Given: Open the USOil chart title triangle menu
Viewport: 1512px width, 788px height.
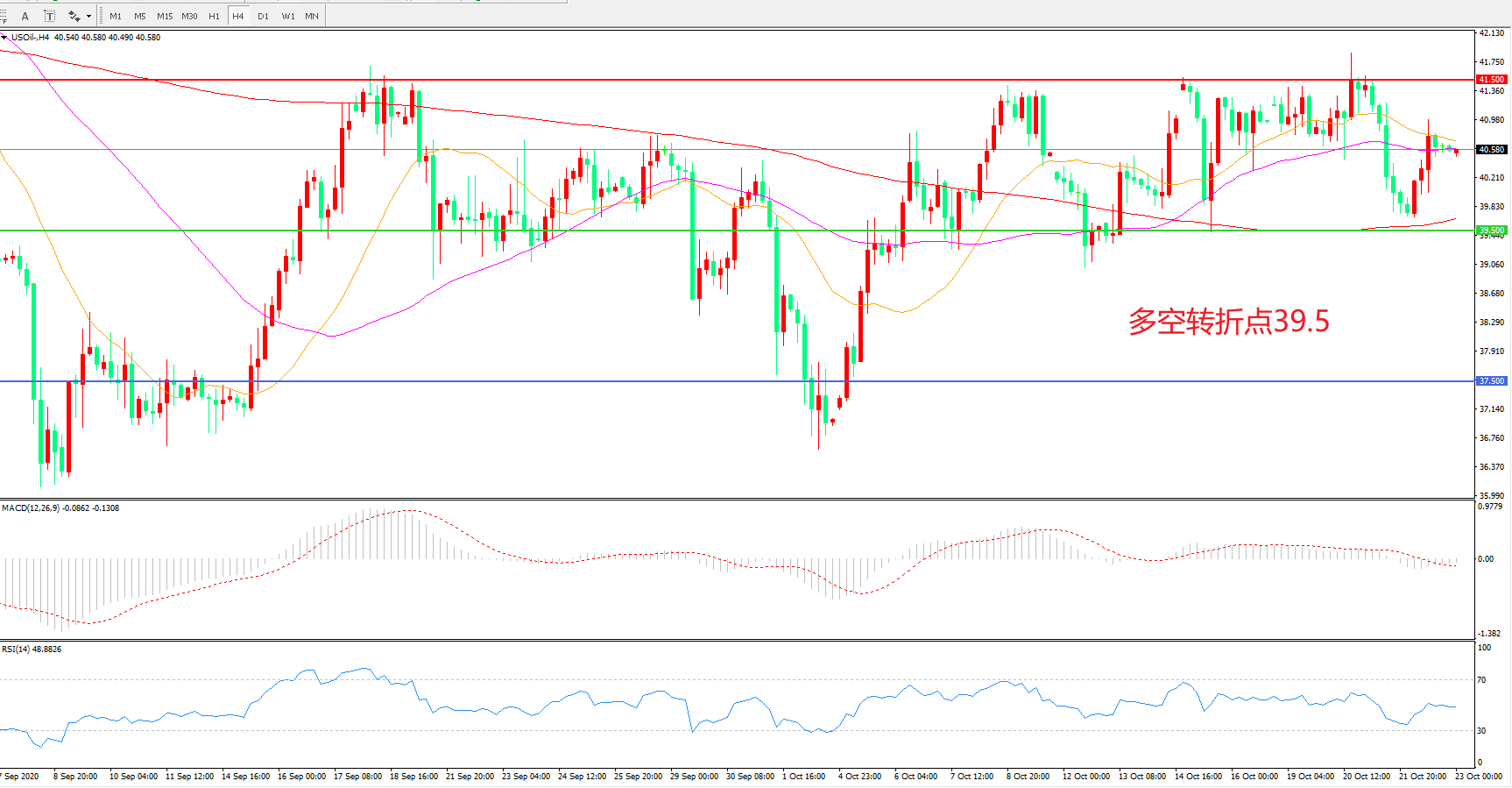Looking at the screenshot, I should click(4, 38).
